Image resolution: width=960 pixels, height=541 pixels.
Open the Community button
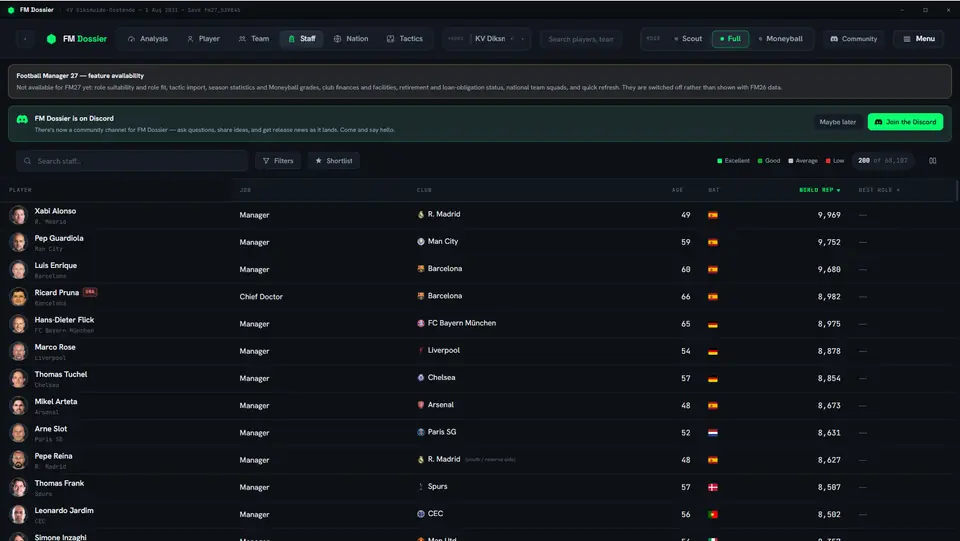point(853,39)
